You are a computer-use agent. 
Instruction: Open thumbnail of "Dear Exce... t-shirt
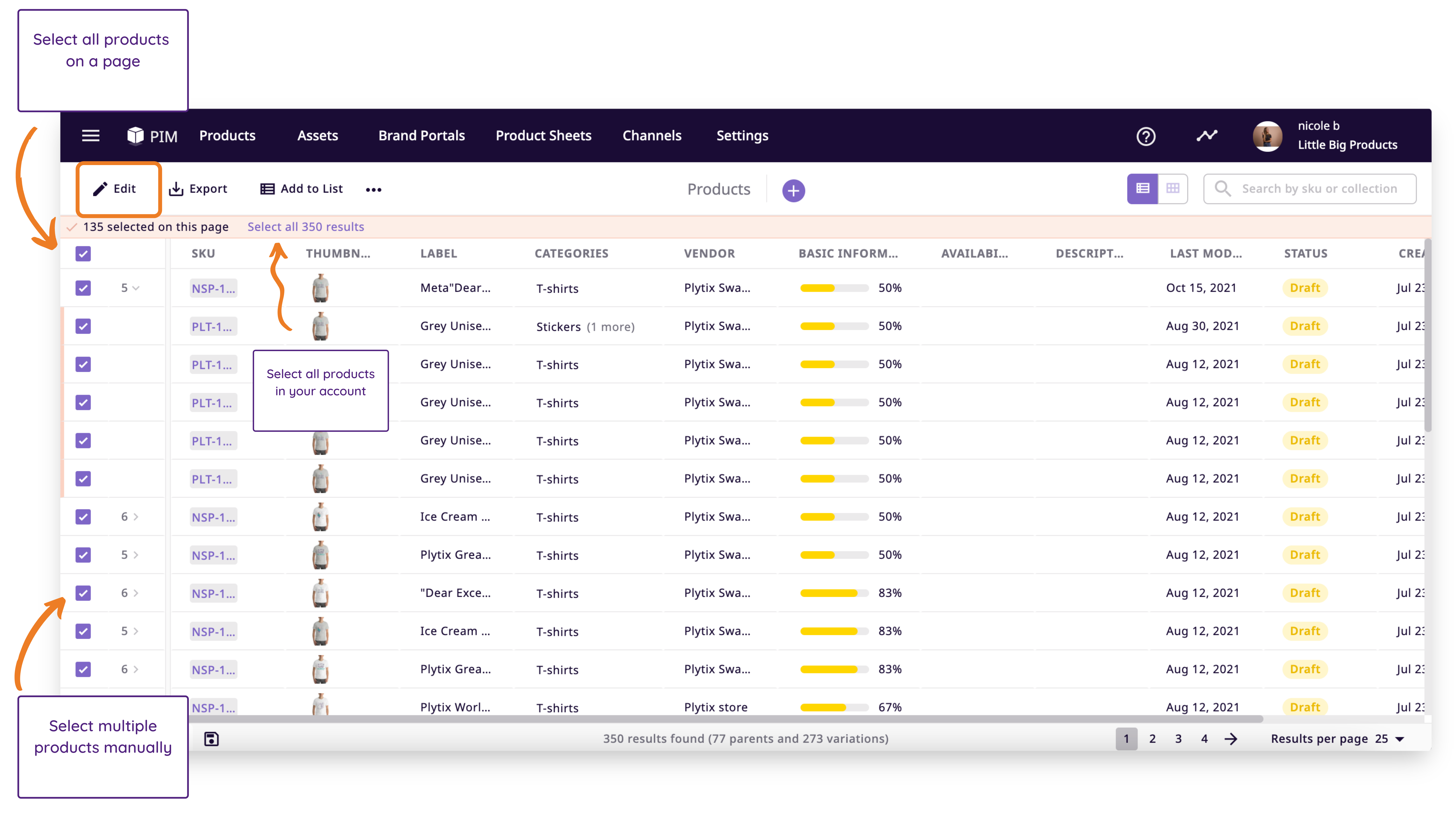(321, 593)
